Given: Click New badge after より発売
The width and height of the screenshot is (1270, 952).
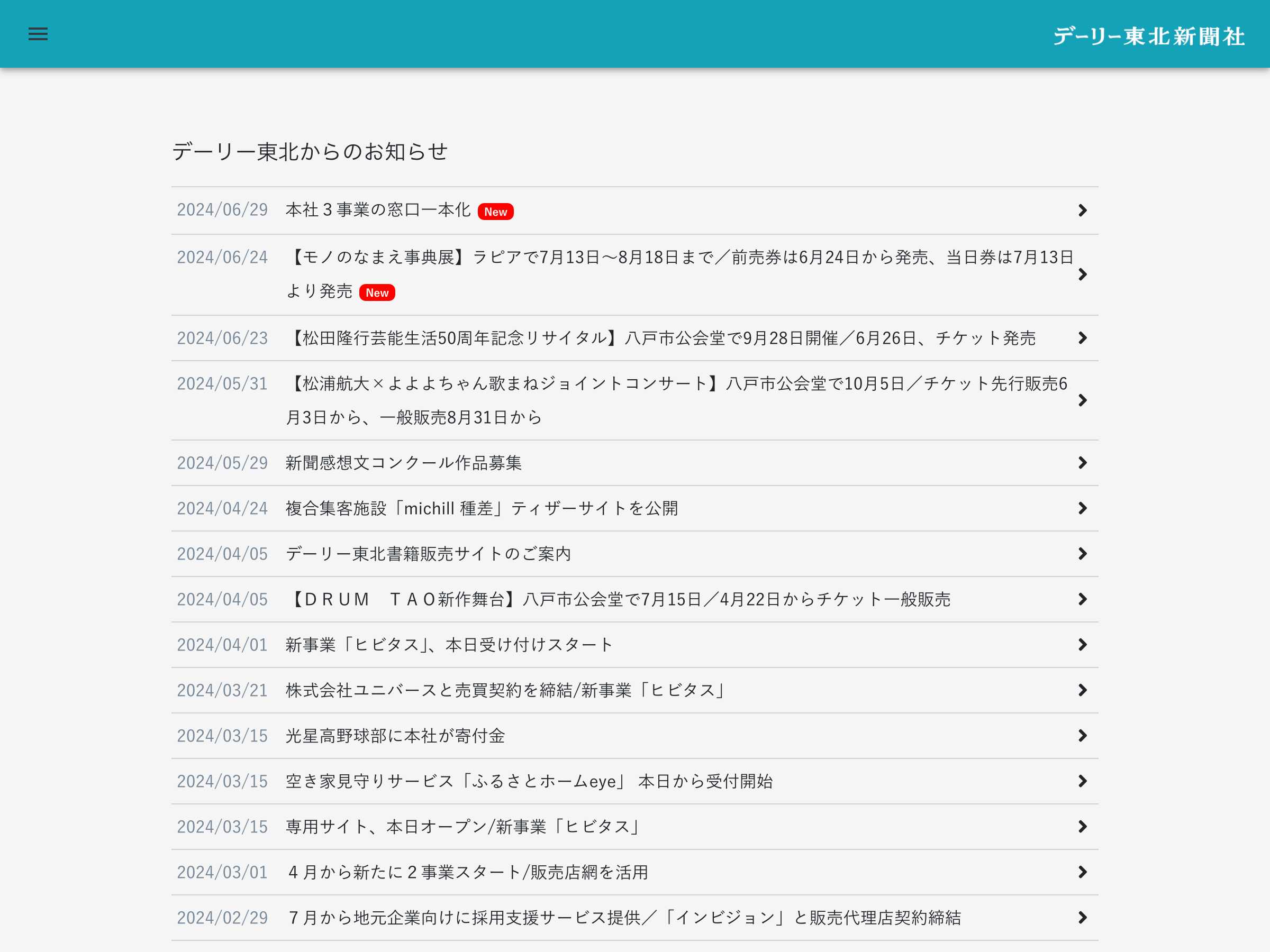Looking at the screenshot, I should (x=377, y=292).
